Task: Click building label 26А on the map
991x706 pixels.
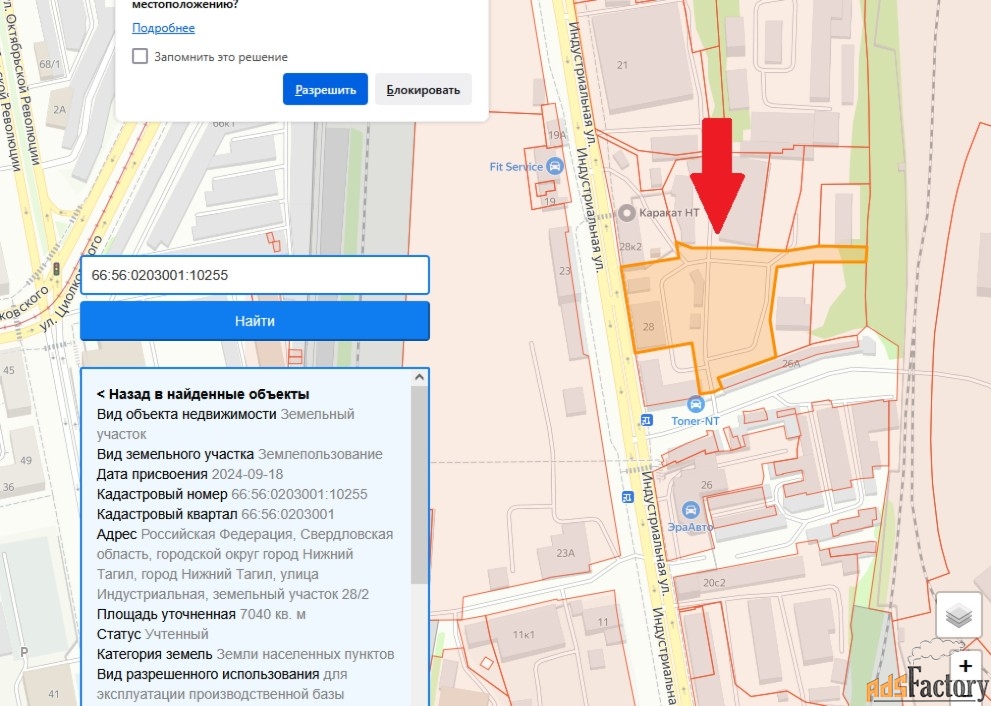Action: click(791, 363)
